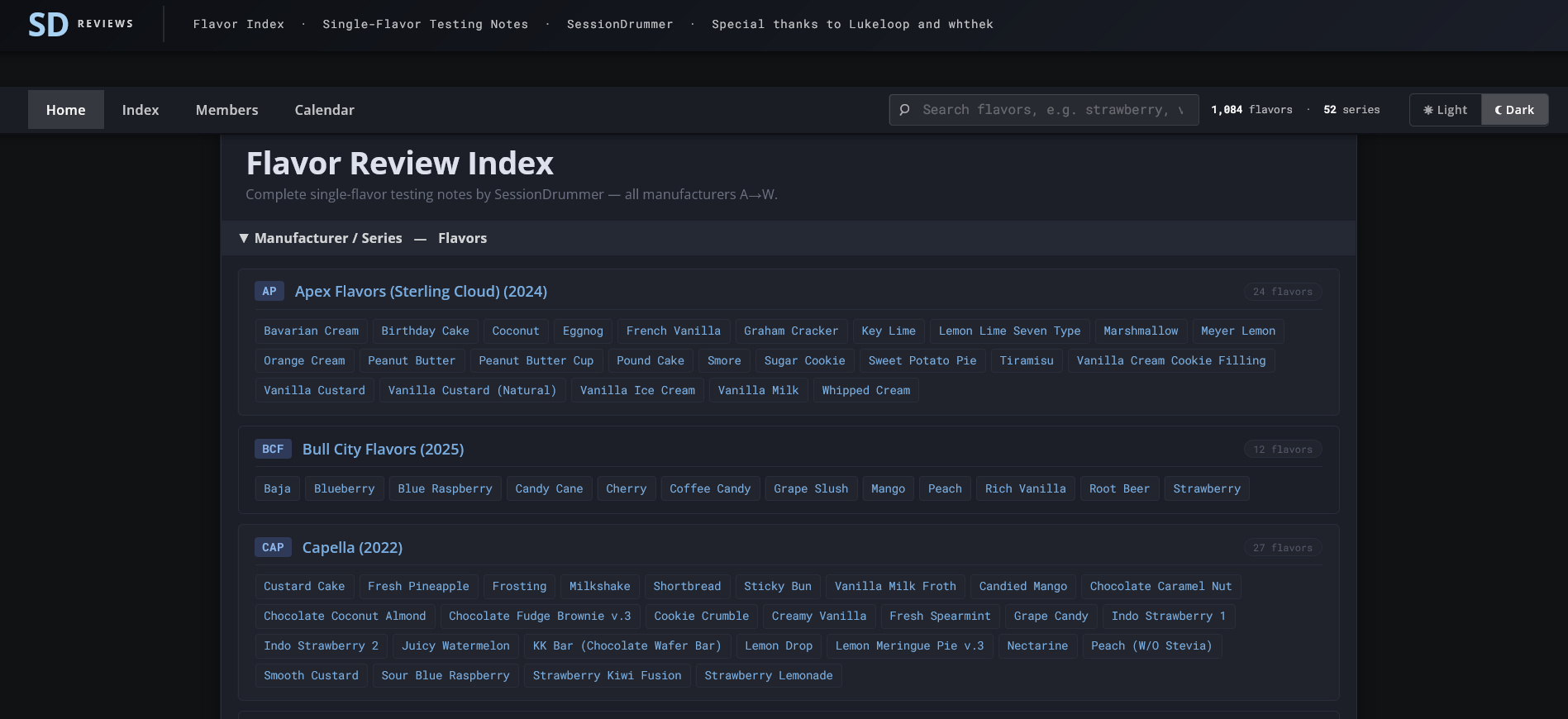
Task: Open the Bavarian Cream flavor review
Action: tap(311, 331)
